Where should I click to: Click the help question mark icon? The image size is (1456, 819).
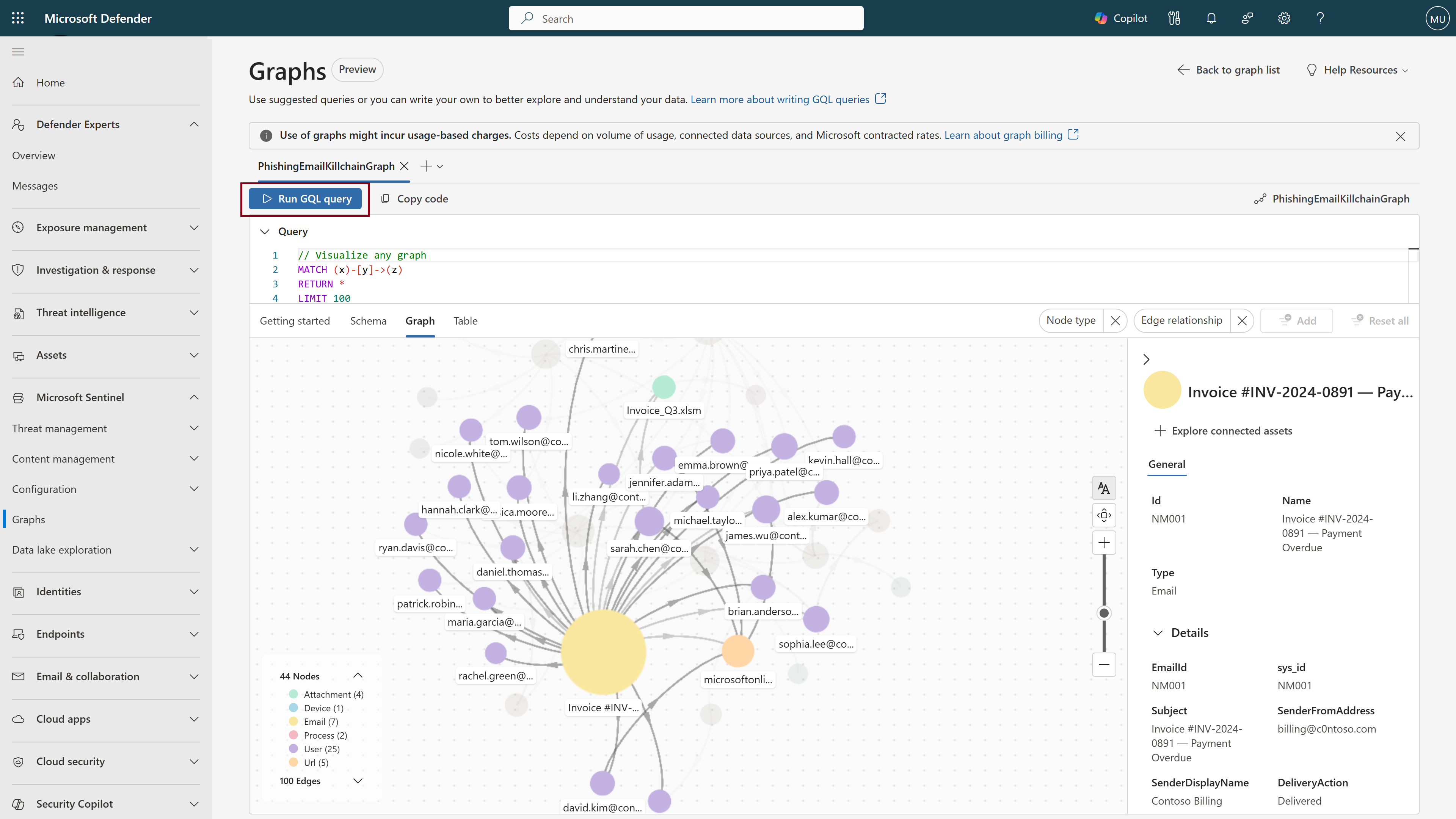1320,18
